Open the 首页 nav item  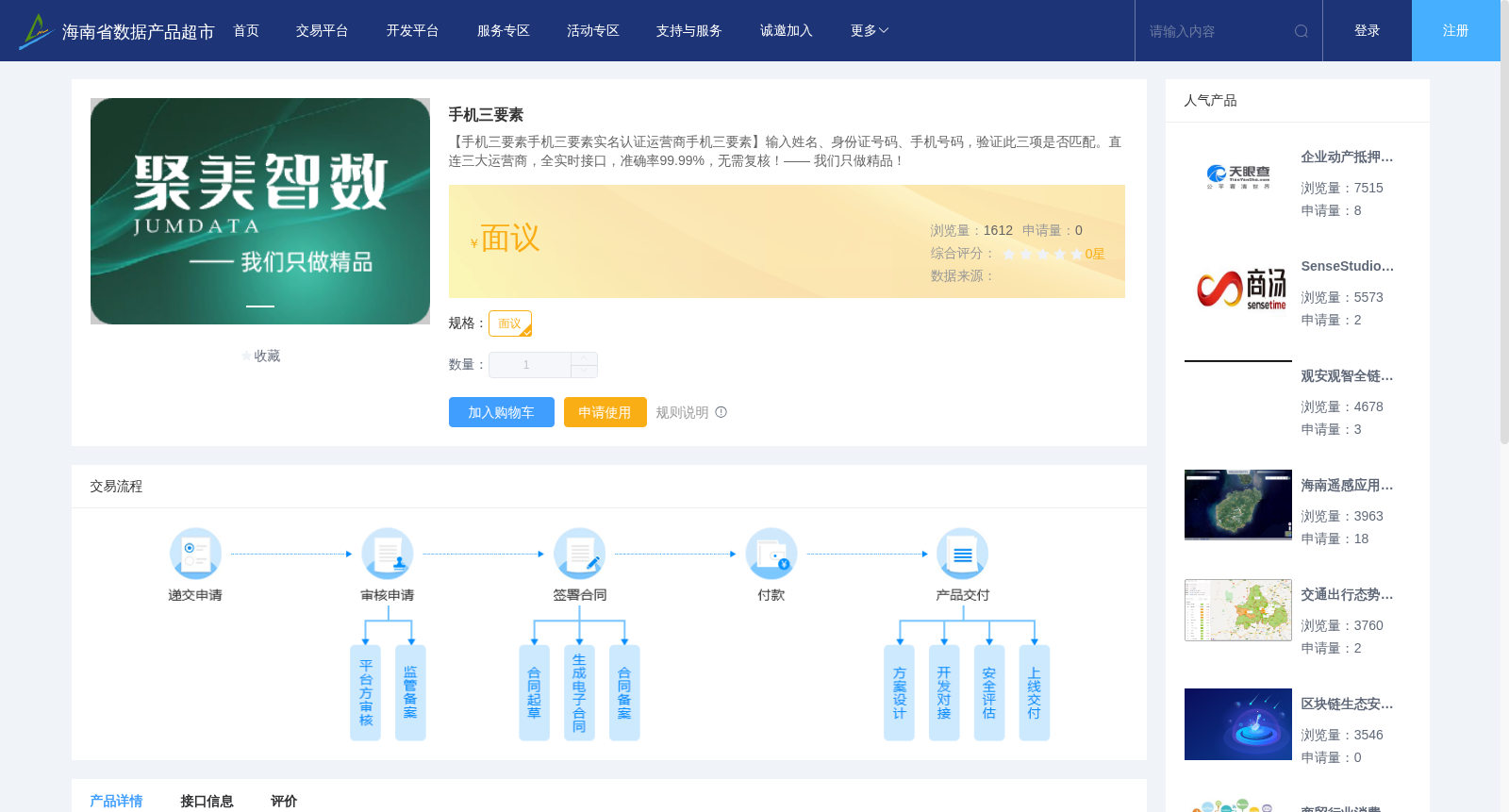coord(246,31)
